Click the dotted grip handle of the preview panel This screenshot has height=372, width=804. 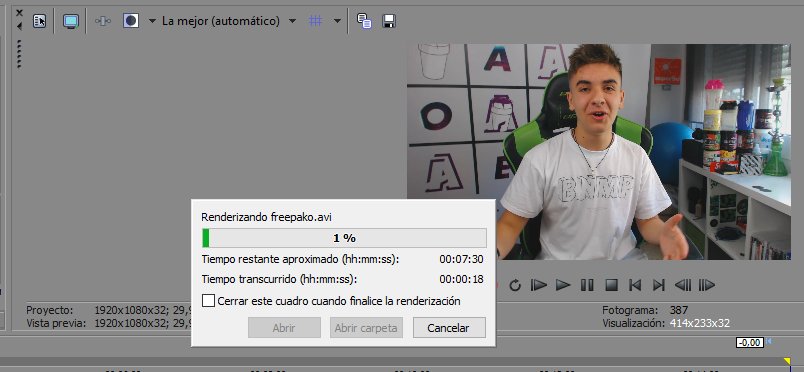[19, 54]
